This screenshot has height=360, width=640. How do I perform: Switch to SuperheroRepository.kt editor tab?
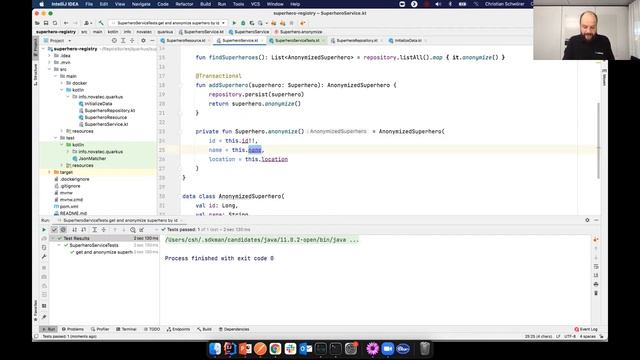click(356, 40)
